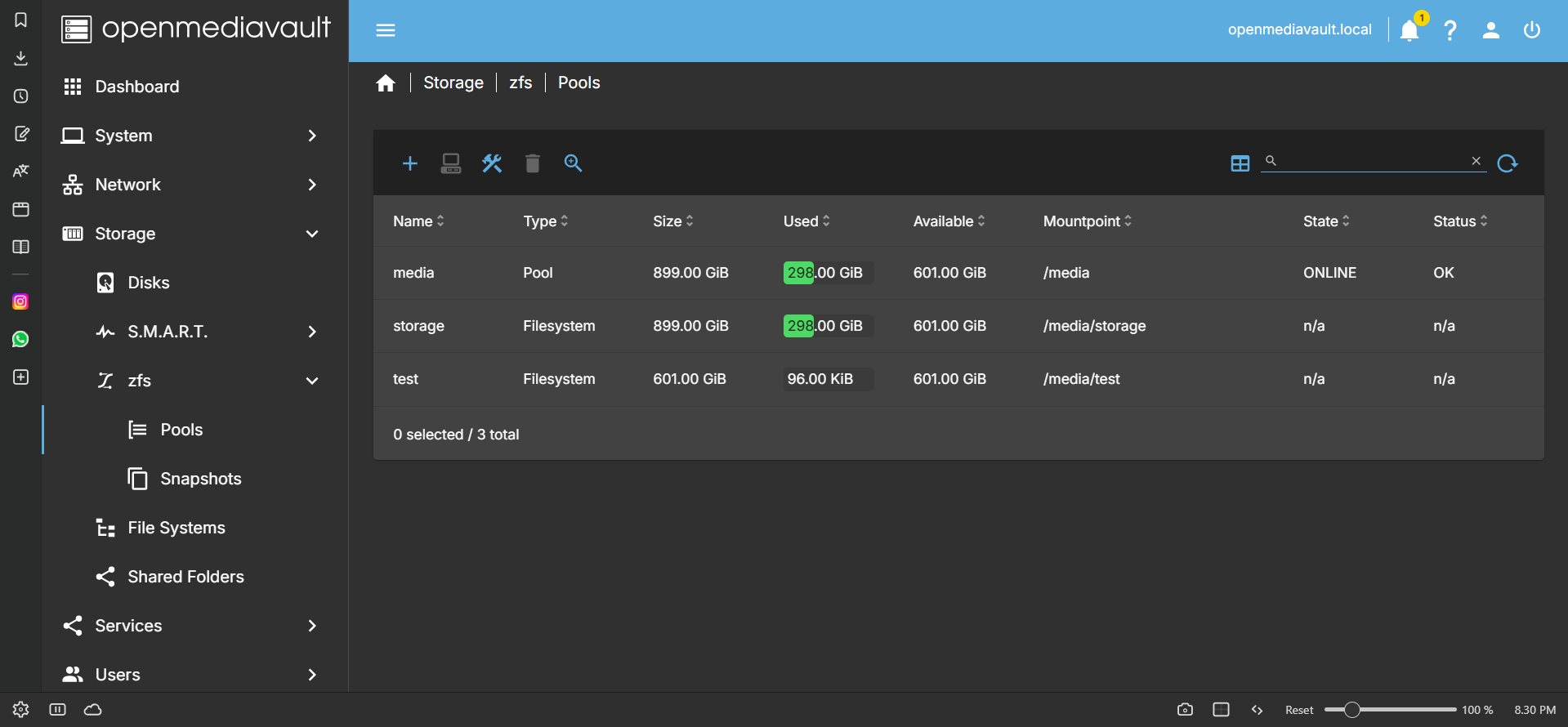
Task: Click the wrench tools icon in toolbar
Action: (492, 163)
